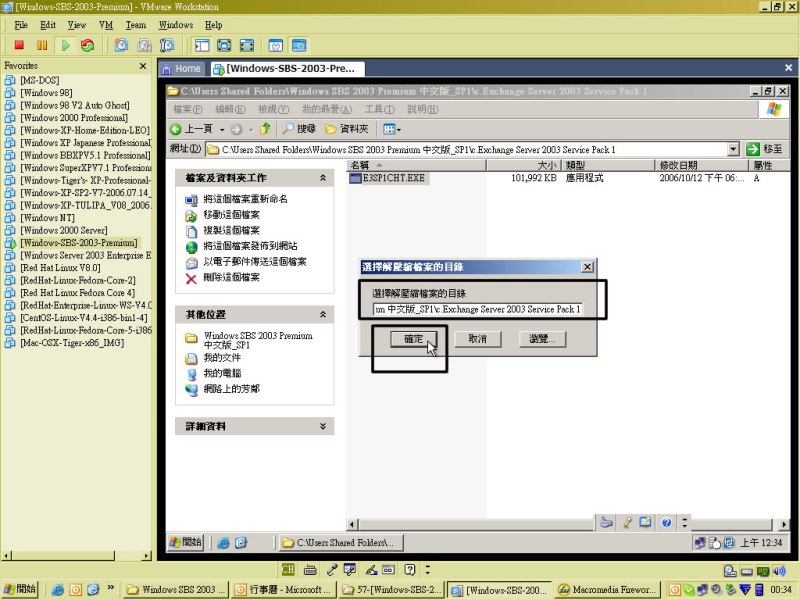The width and height of the screenshot is (800, 600).
Task: Select [Mac-OSX-Tiger-x86_IMG] in Favorites
Action: [72, 343]
